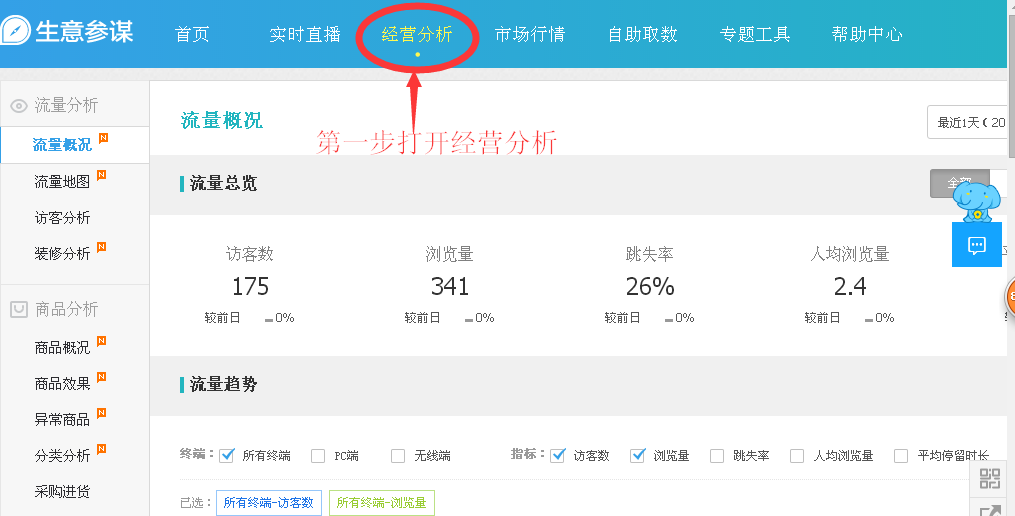Open 自助取数 in the navigation bar
Viewport: 1015px width, 516px height.
pyautogui.click(x=642, y=34)
